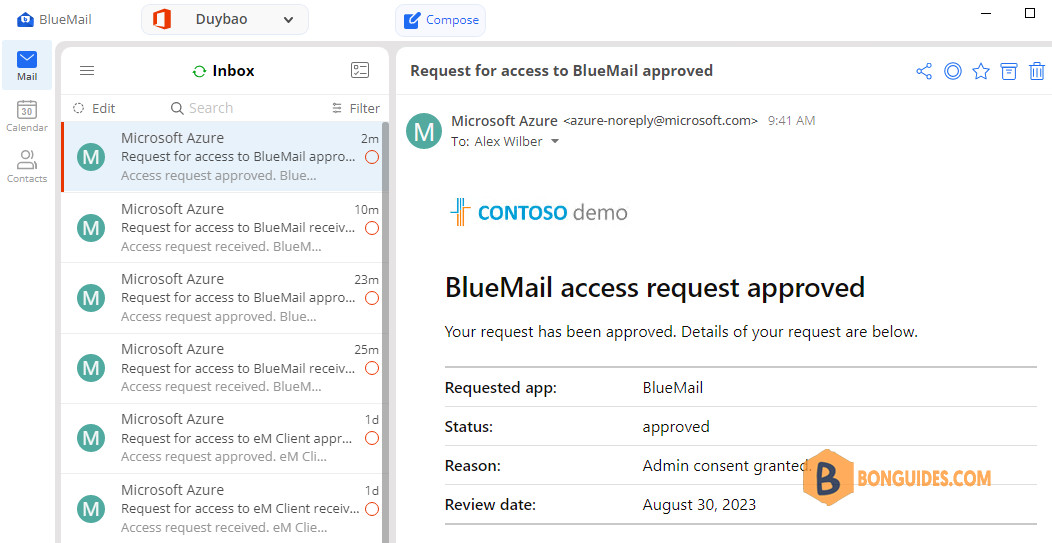Open the 25m 'BlueMail received' email

[222, 368]
